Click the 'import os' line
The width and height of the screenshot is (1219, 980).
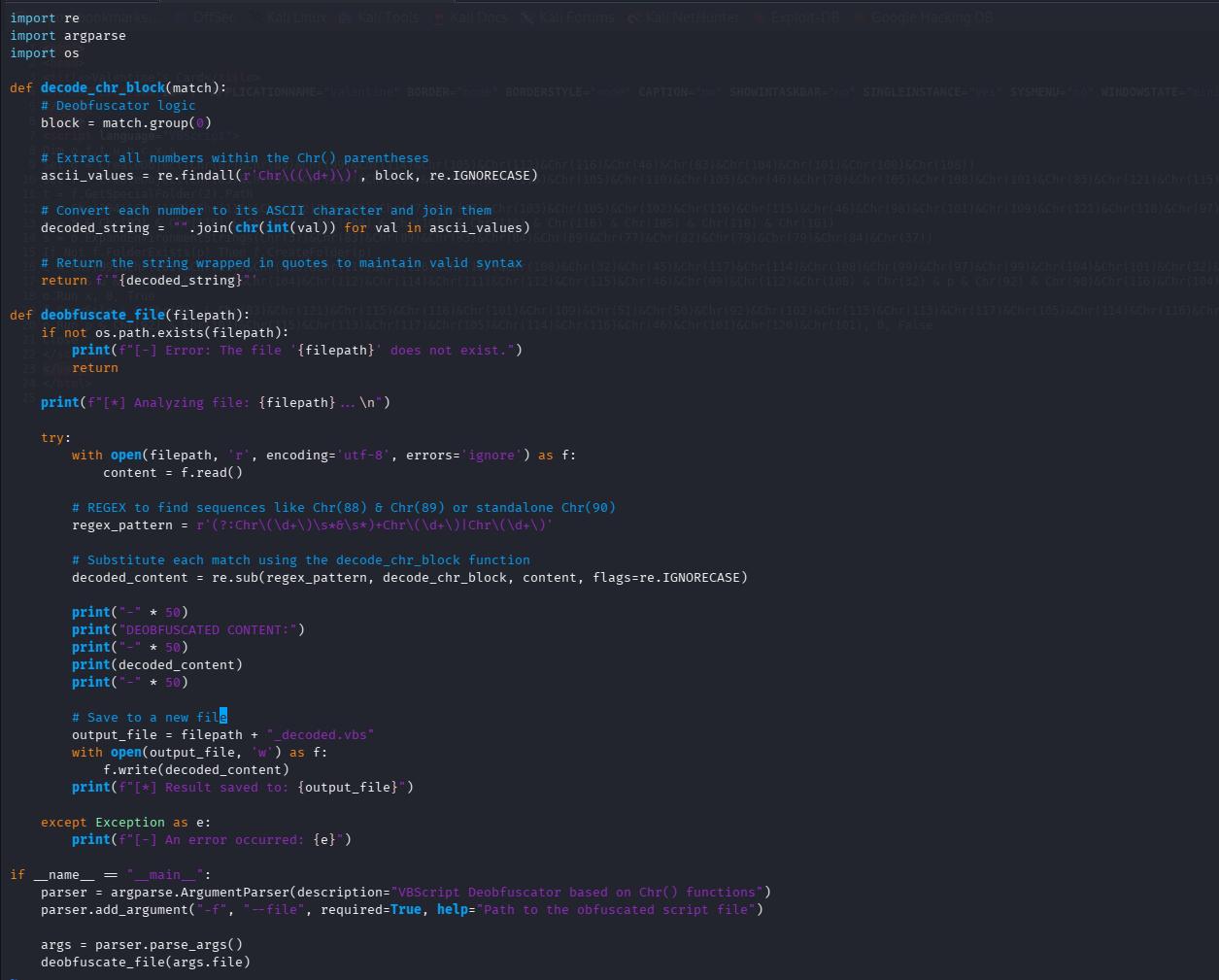point(45,53)
